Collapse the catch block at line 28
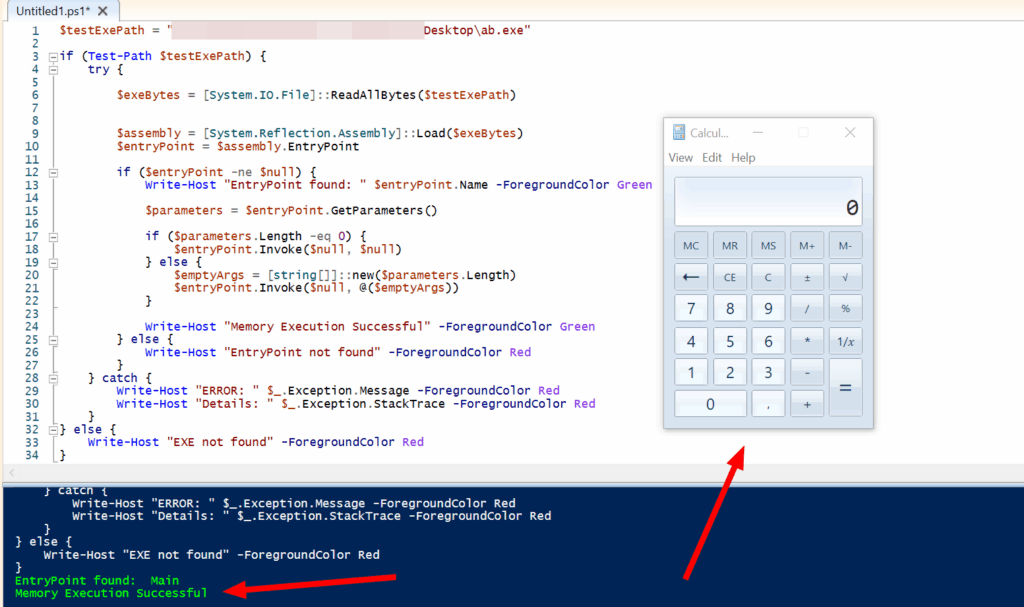Screen dimensions: 1024x607 (x=53, y=378)
